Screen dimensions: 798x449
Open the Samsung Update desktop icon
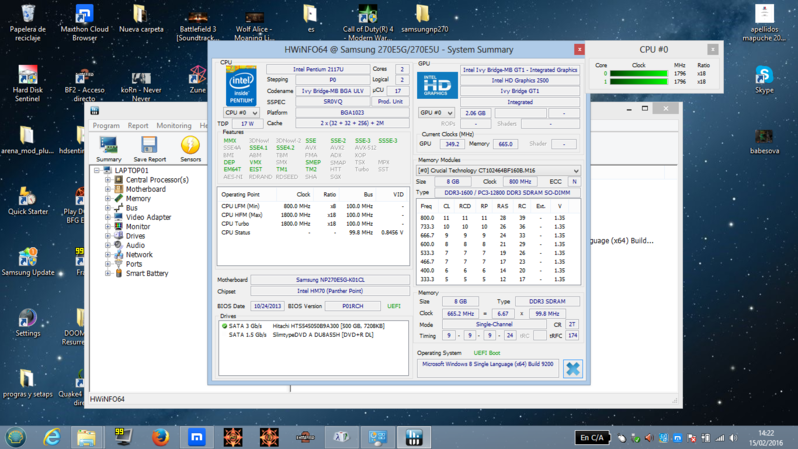pyautogui.click(x=27, y=262)
